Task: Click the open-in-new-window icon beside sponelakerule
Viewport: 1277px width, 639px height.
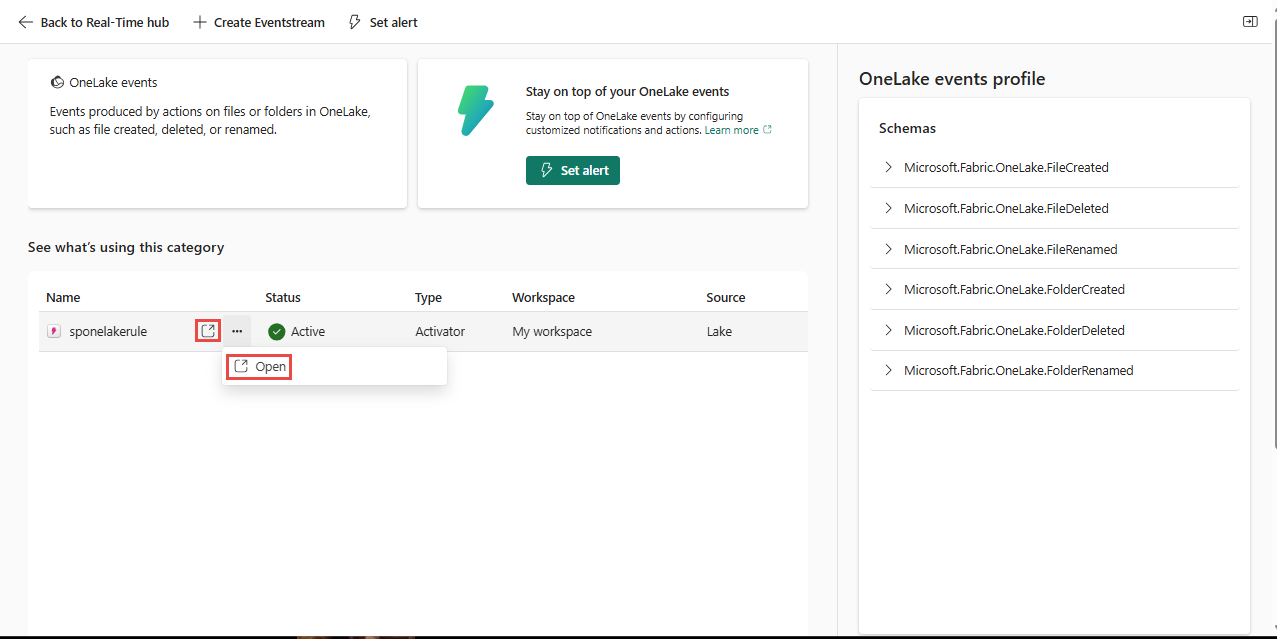Action: click(207, 331)
